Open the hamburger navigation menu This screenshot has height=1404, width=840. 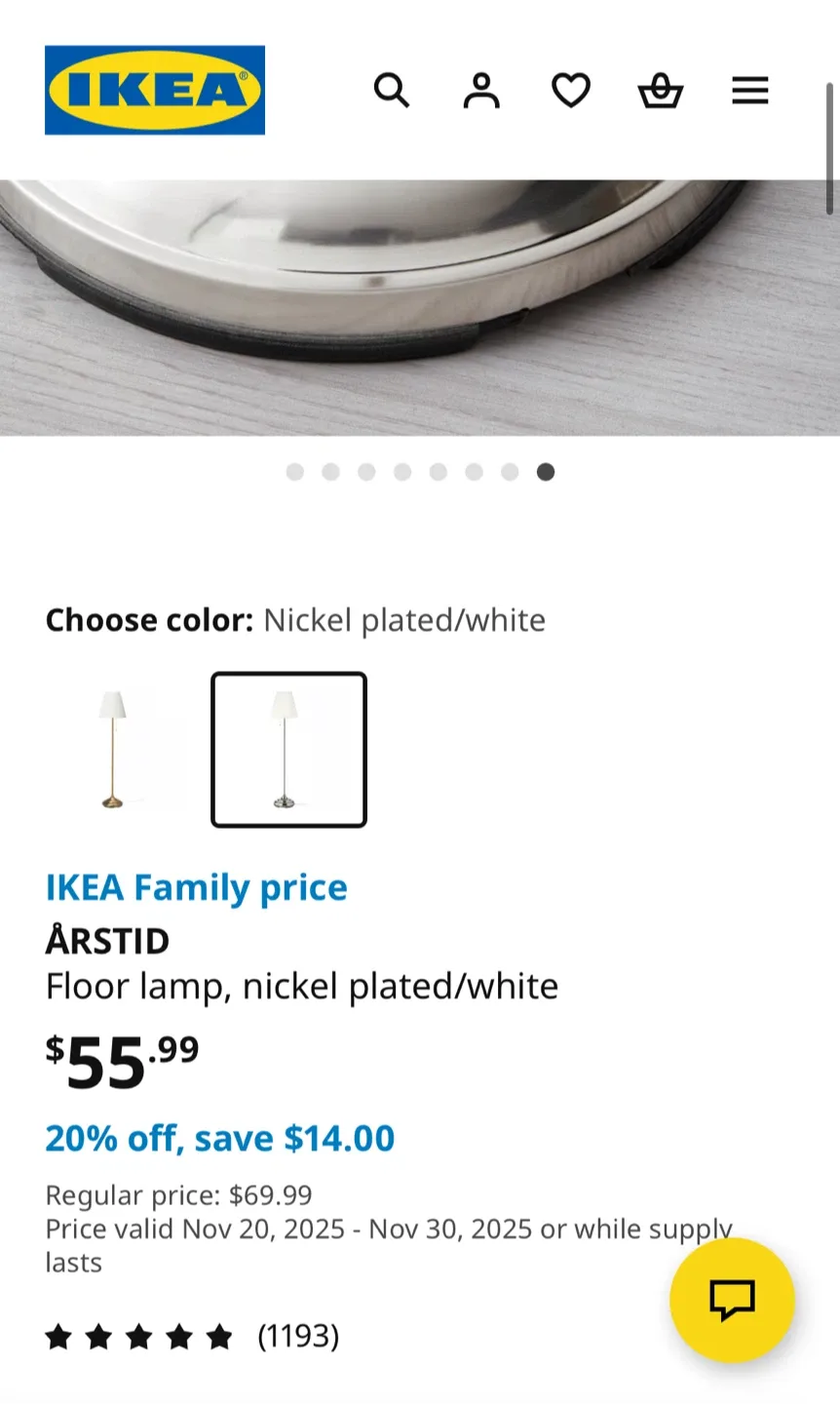[750, 90]
